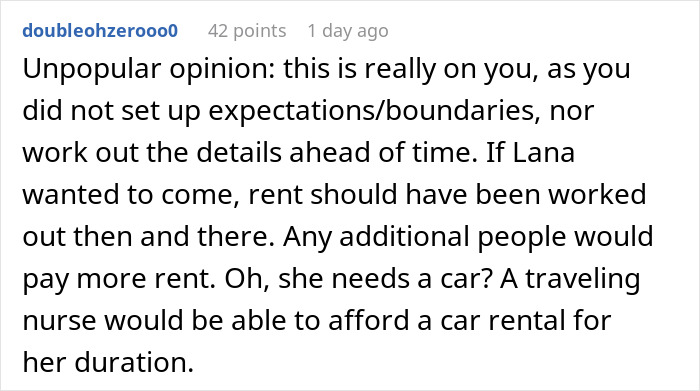Click the phrase A traveling

point(570,279)
